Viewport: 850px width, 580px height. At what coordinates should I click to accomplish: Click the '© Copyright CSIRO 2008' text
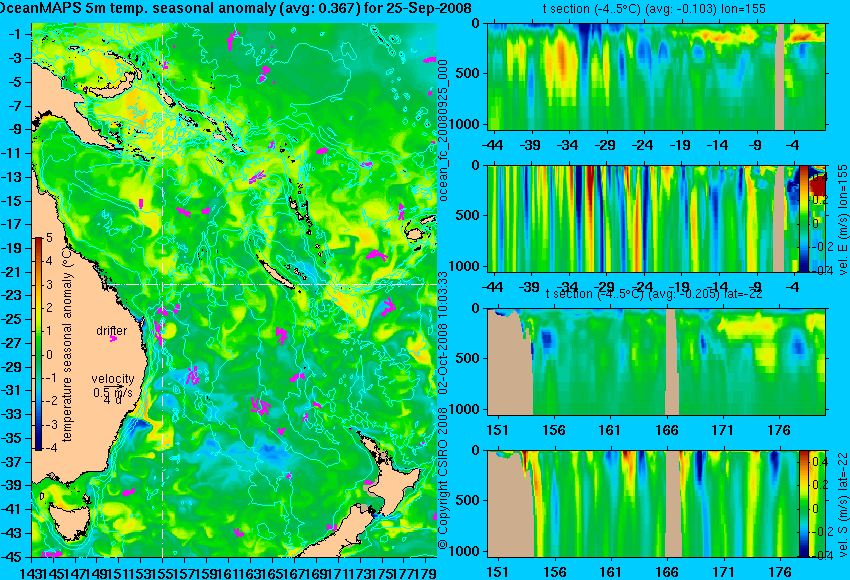click(443, 479)
